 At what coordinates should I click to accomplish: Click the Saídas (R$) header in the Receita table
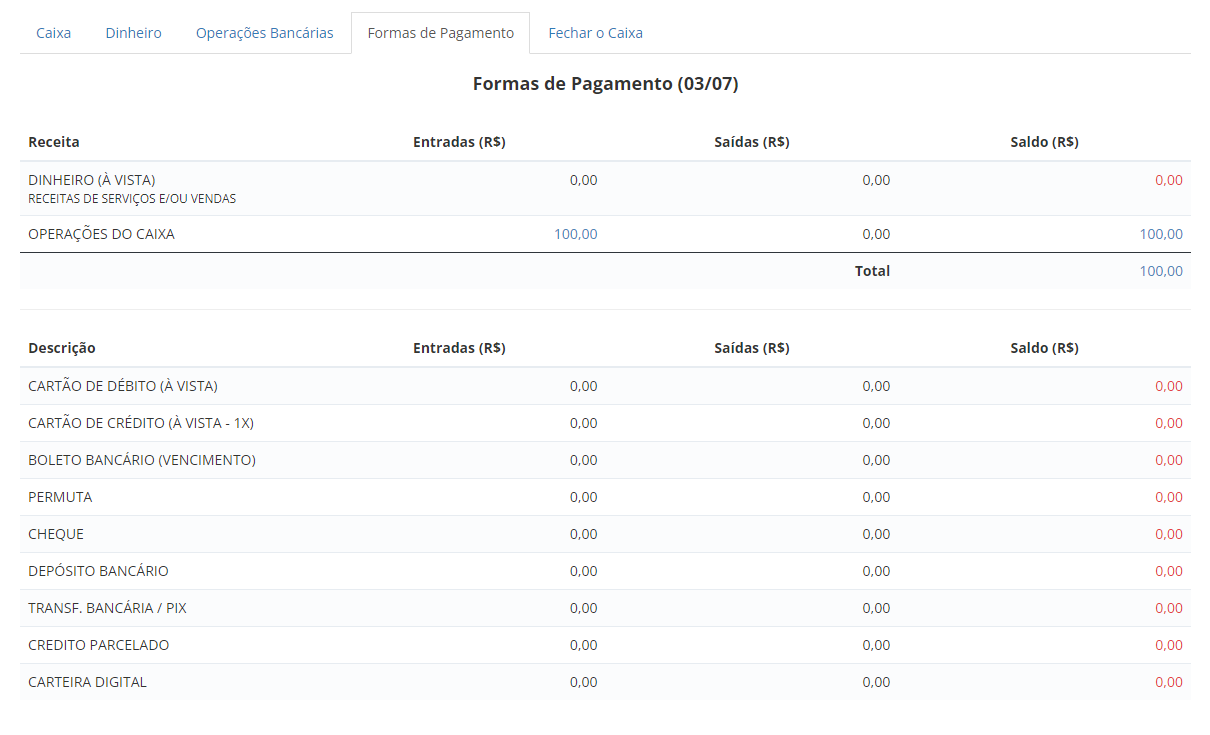pyautogui.click(x=752, y=142)
